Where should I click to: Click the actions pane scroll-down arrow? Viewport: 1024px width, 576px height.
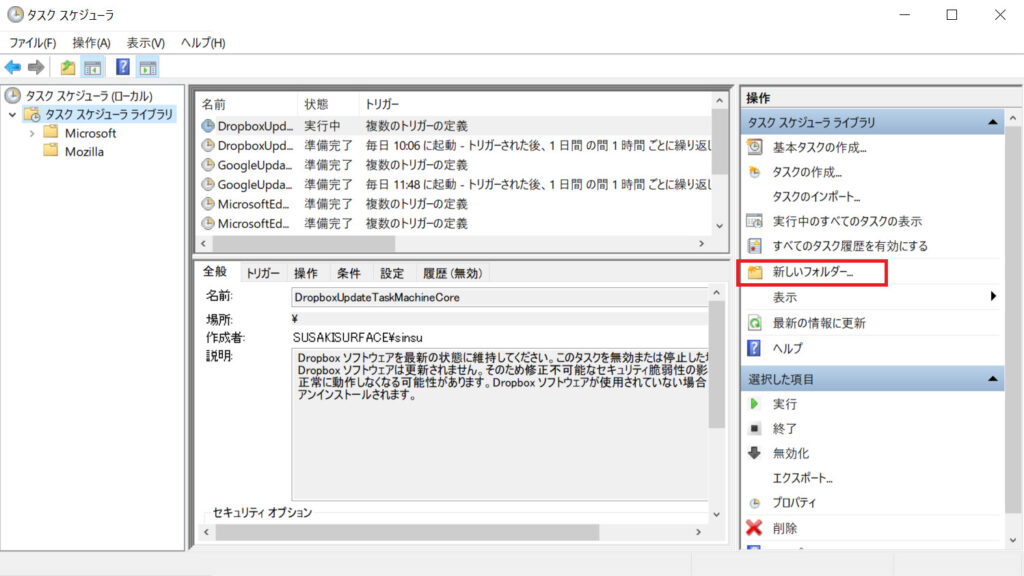click(x=1013, y=540)
